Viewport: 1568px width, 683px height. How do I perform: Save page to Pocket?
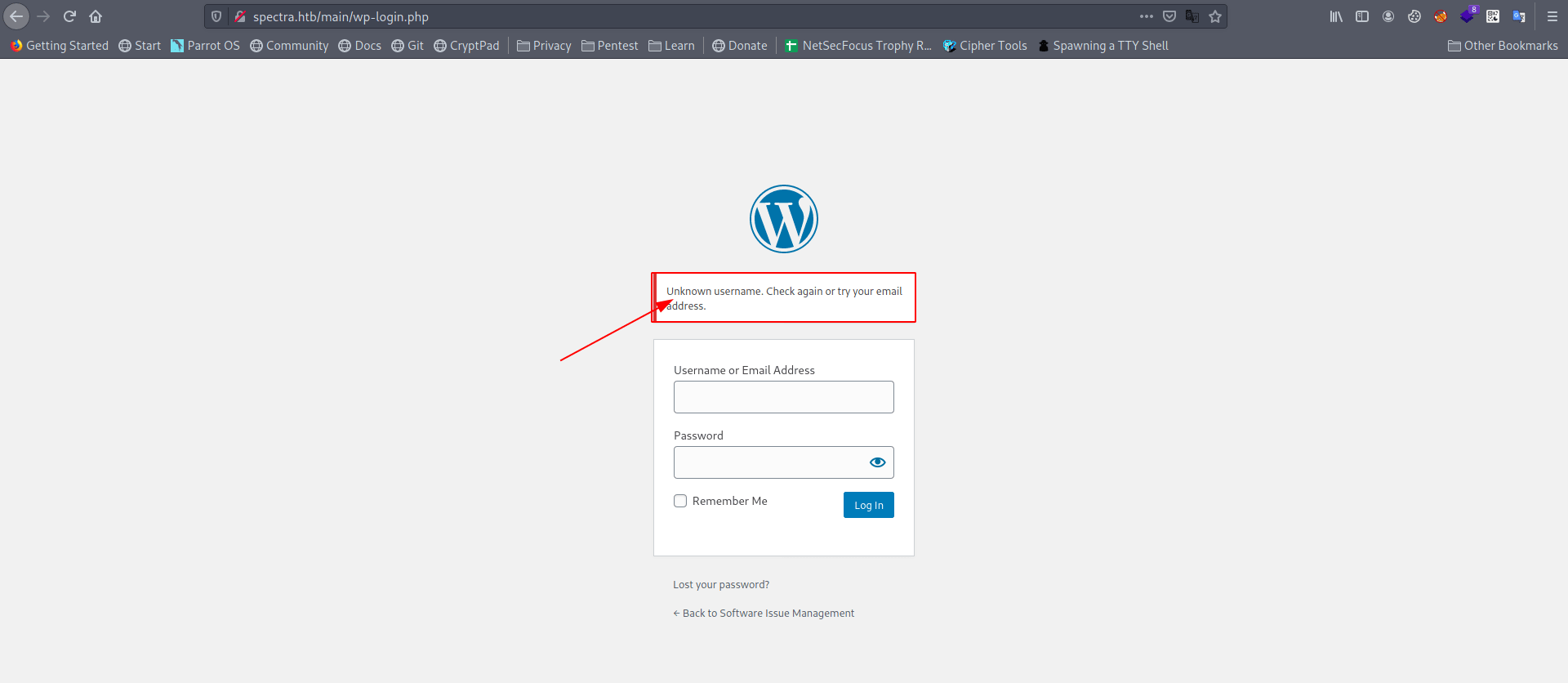1169,16
